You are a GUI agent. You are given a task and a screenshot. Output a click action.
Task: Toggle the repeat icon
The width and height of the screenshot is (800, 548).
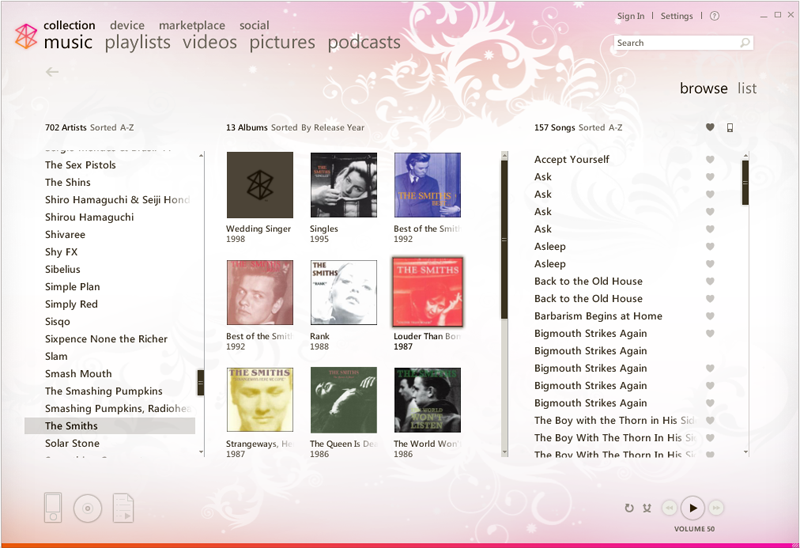(629, 508)
